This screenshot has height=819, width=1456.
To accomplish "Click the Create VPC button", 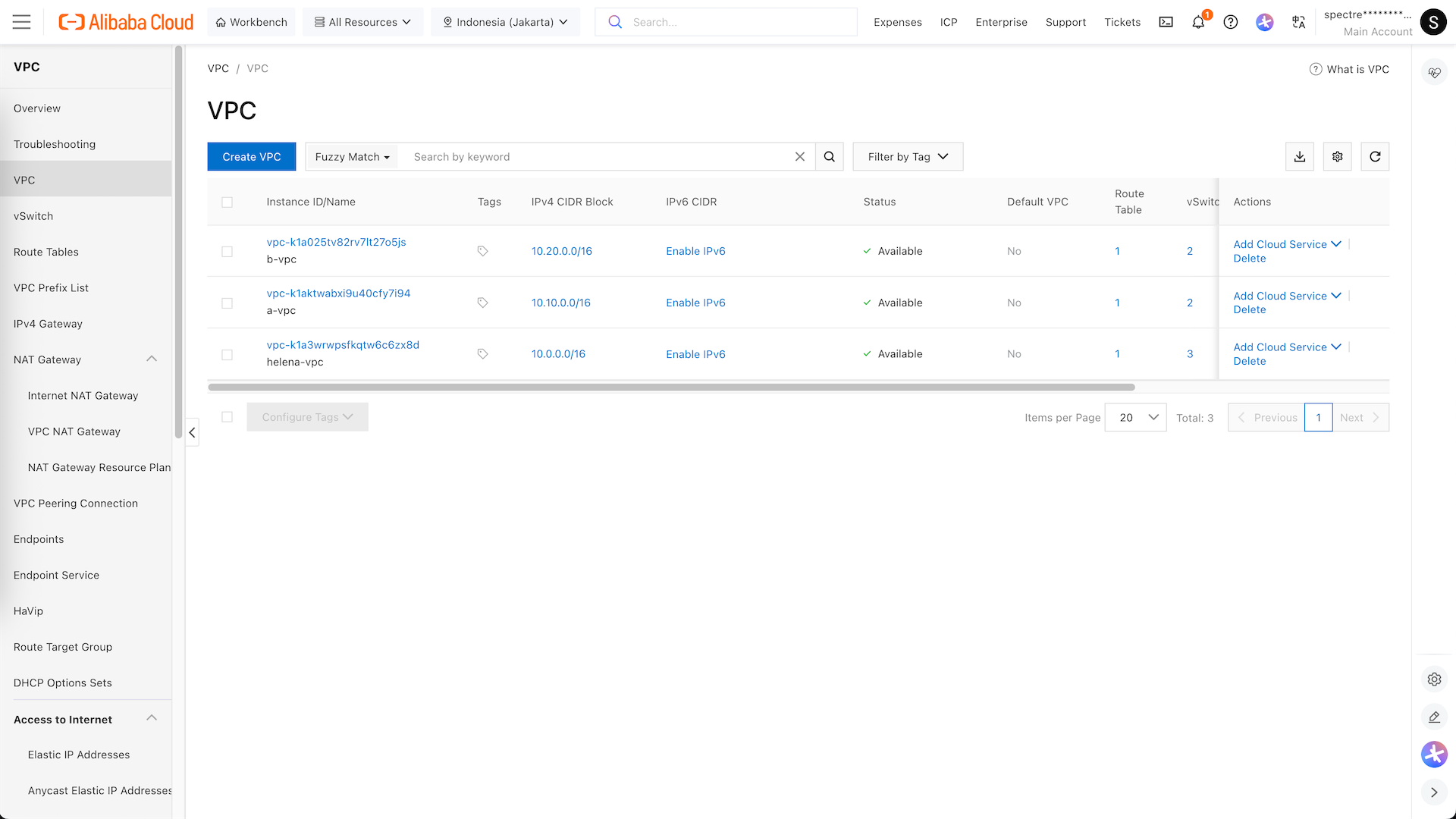I will [x=251, y=157].
